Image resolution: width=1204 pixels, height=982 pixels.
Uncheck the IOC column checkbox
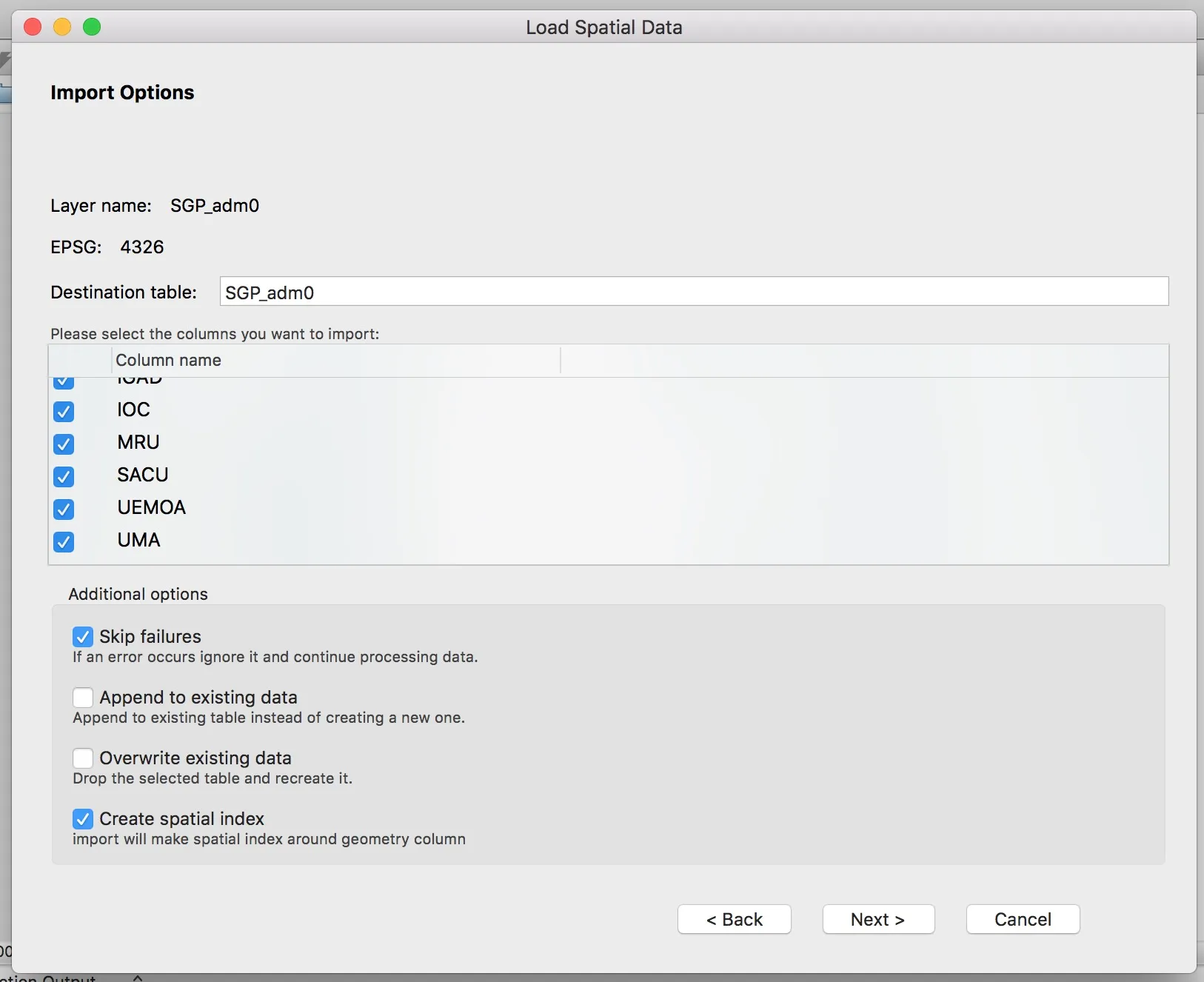point(64,411)
